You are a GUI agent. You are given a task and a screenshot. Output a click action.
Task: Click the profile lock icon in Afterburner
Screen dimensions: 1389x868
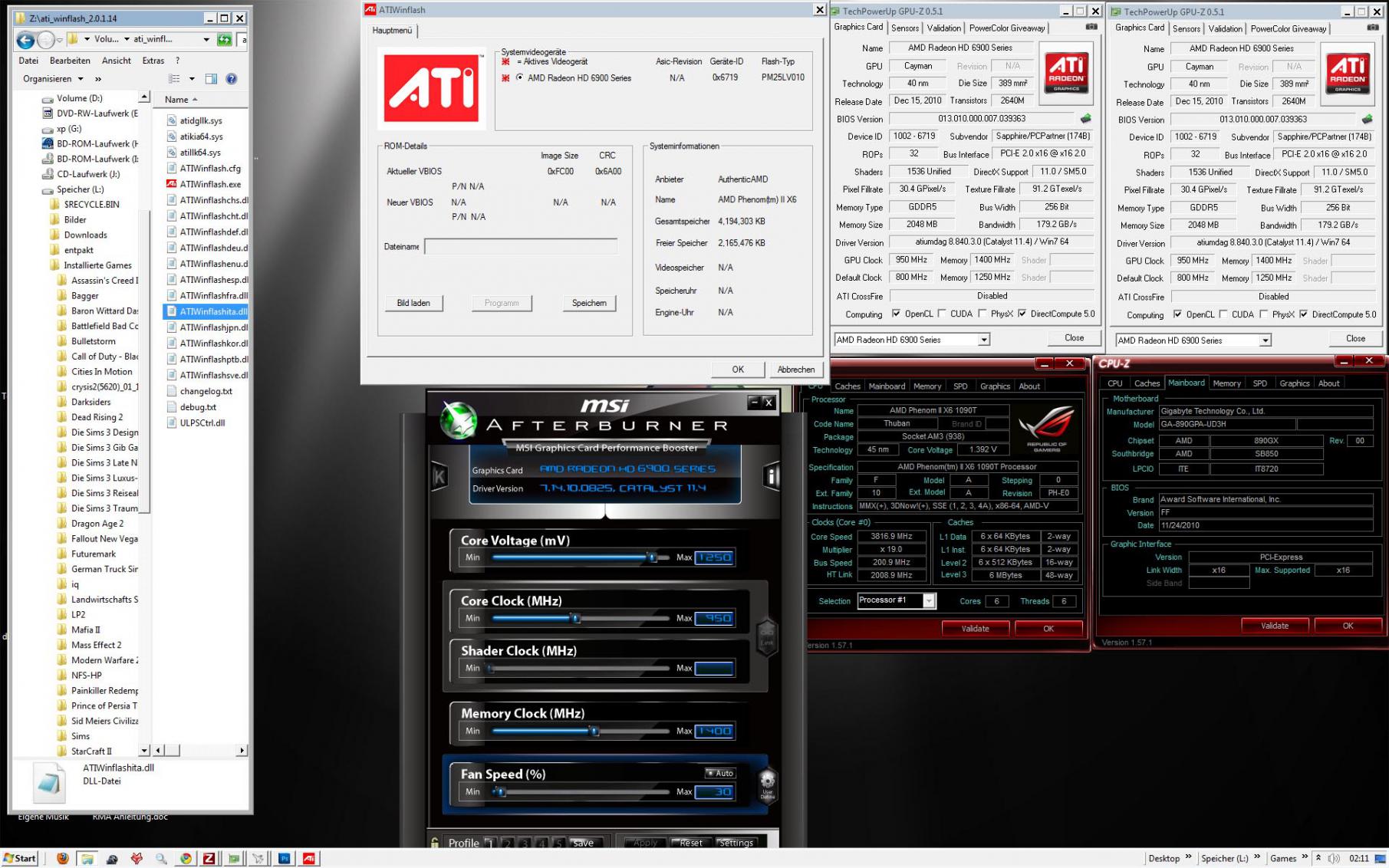[435, 843]
